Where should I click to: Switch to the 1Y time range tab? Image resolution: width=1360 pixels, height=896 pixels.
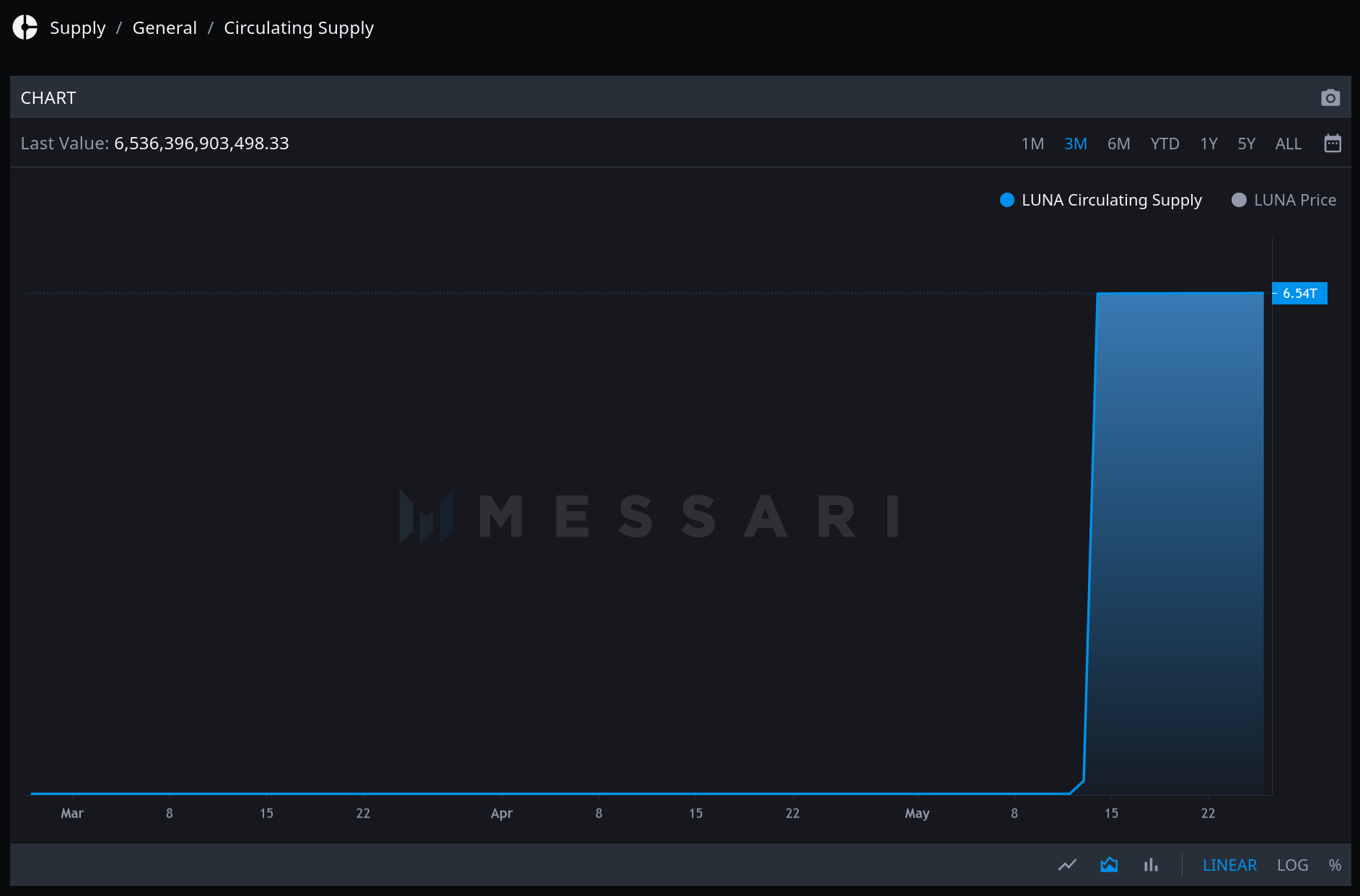point(1208,143)
